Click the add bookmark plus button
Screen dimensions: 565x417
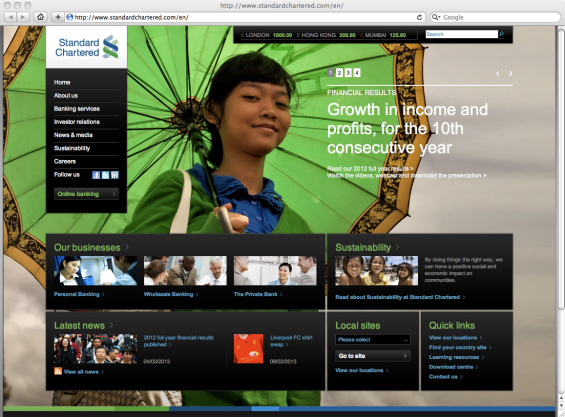[58, 17]
